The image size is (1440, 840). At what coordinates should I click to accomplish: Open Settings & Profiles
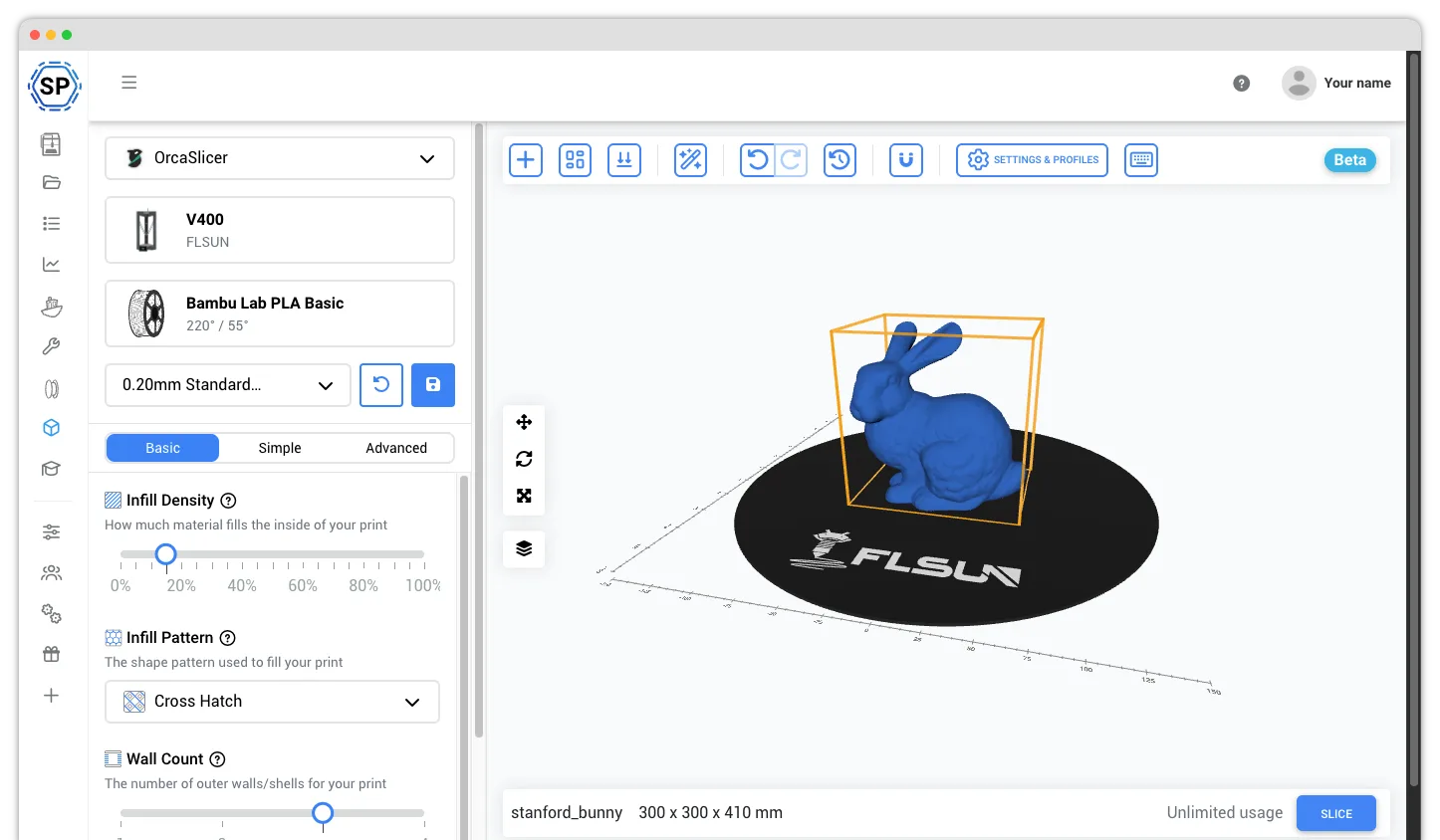pos(1032,160)
